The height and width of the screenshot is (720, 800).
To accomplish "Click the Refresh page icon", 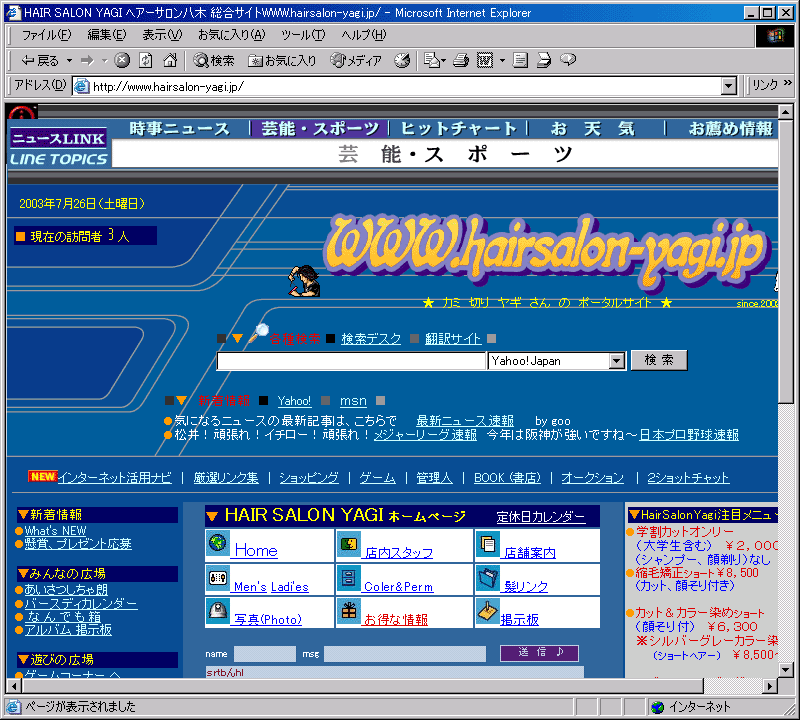I will (x=146, y=60).
